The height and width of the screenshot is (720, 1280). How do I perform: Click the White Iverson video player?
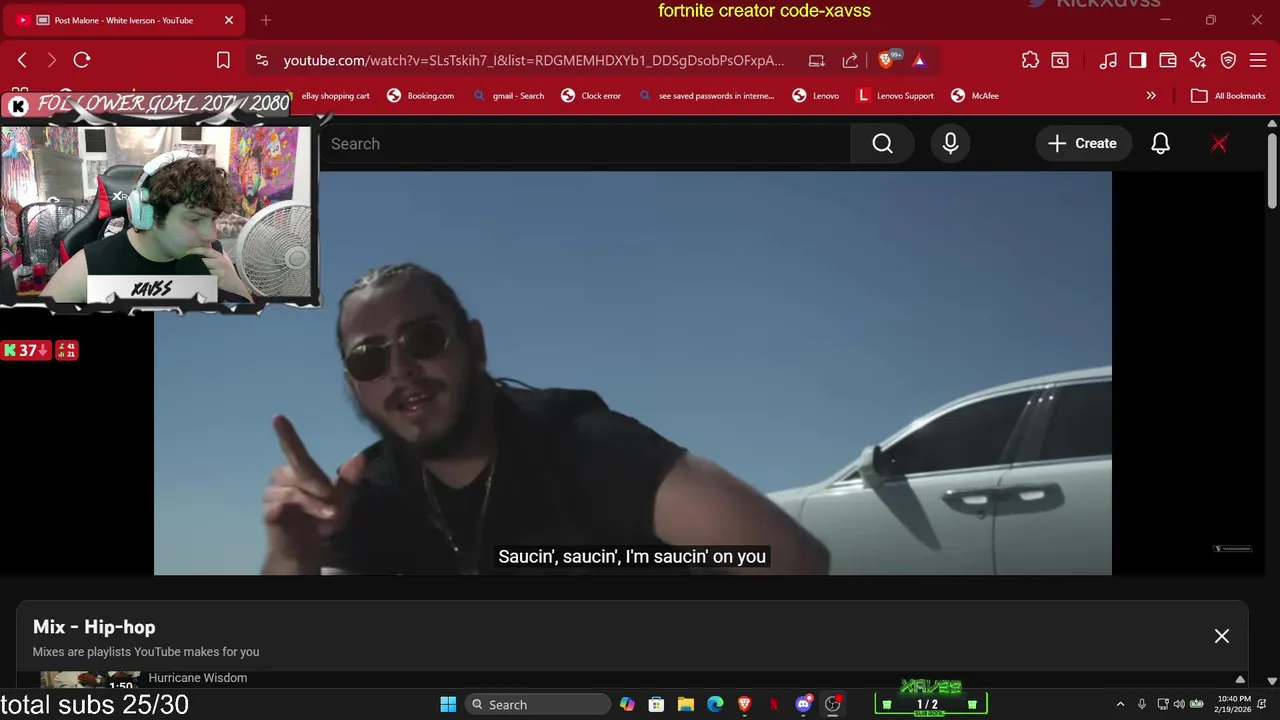point(632,373)
